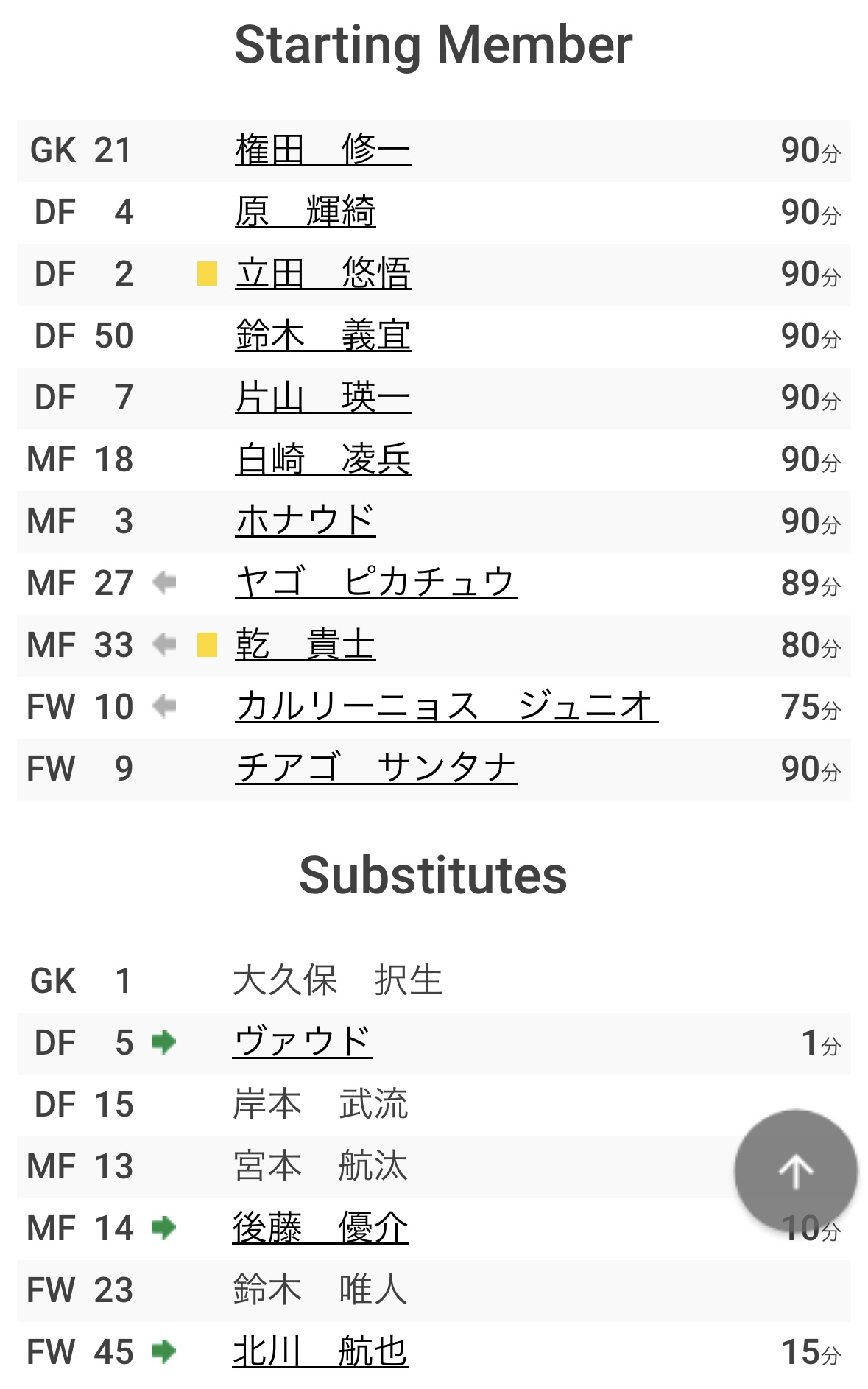Open ホナウド player link

click(306, 521)
